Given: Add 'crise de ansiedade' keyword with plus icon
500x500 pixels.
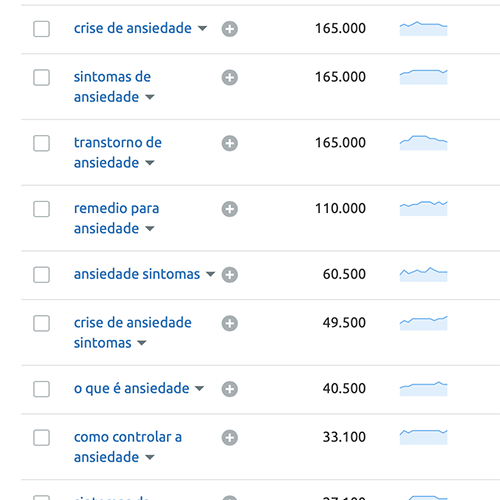Looking at the screenshot, I should pyautogui.click(x=230, y=29).
